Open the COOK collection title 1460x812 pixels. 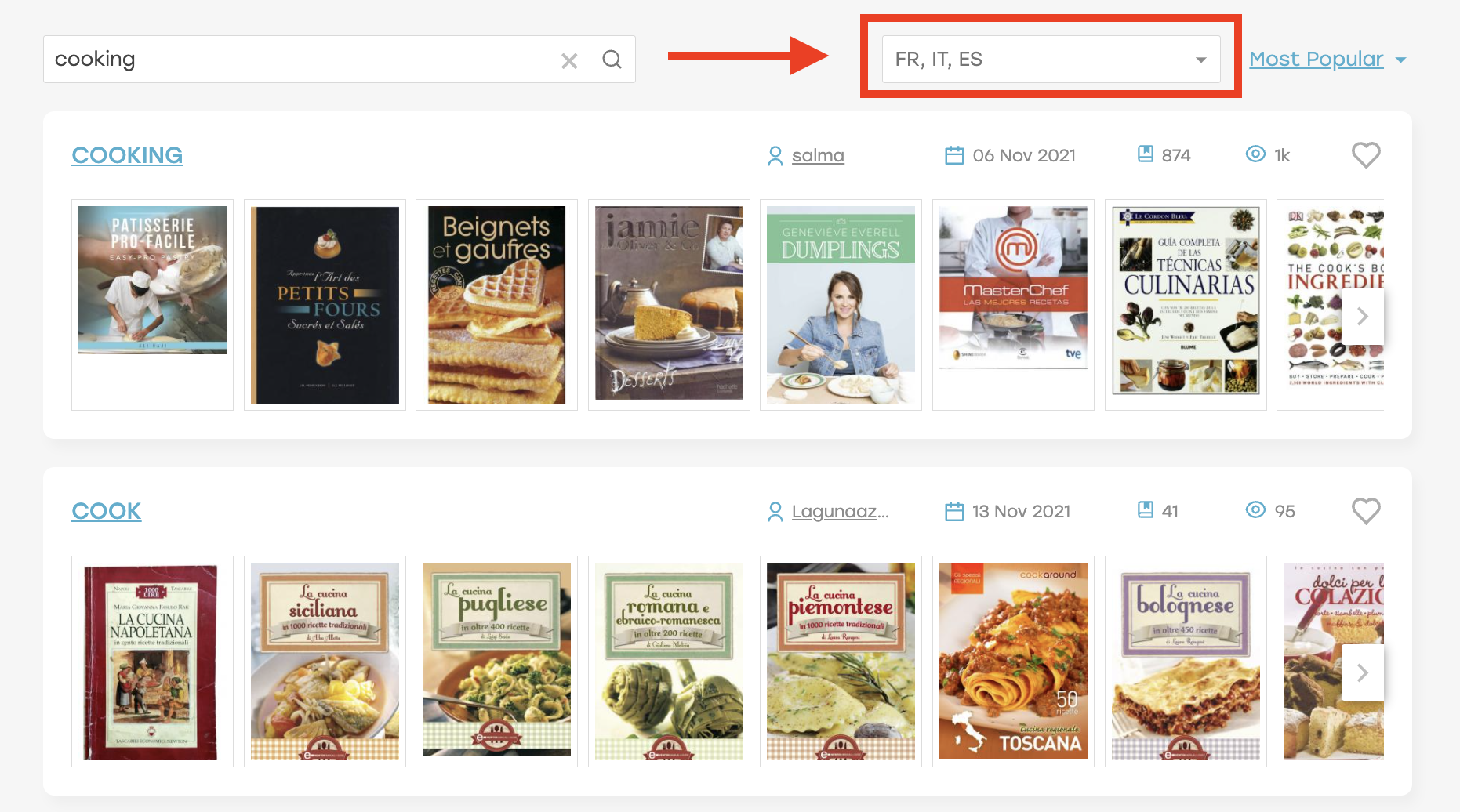107,511
